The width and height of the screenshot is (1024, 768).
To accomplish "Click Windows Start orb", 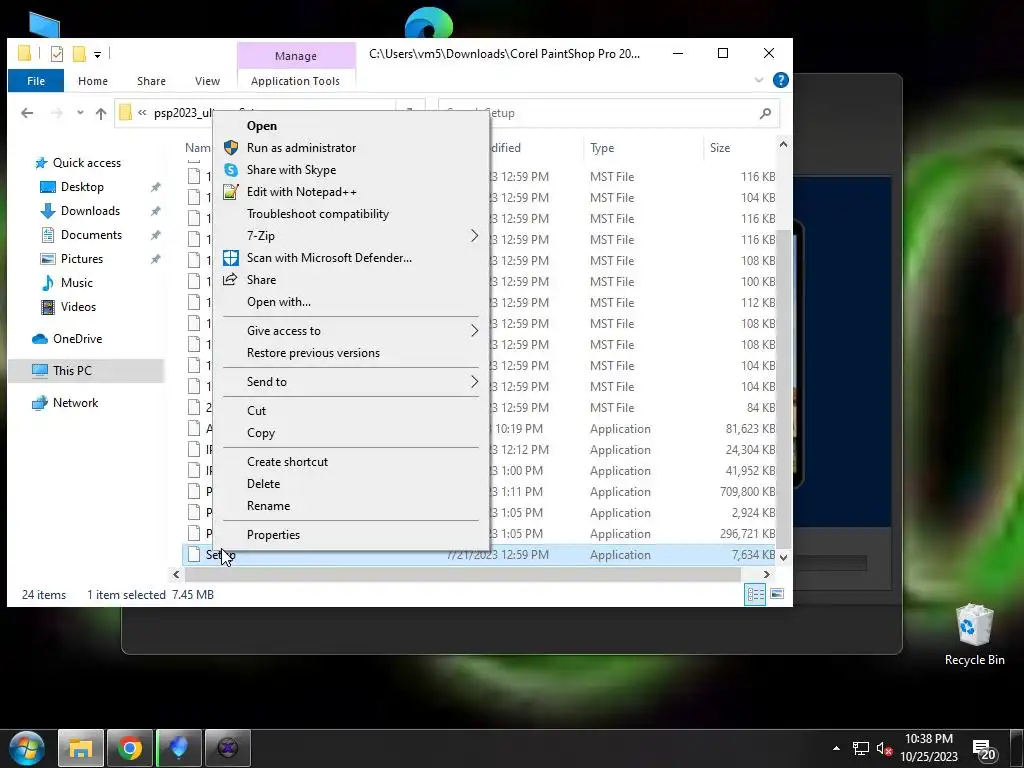I will (x=27, y=748).
